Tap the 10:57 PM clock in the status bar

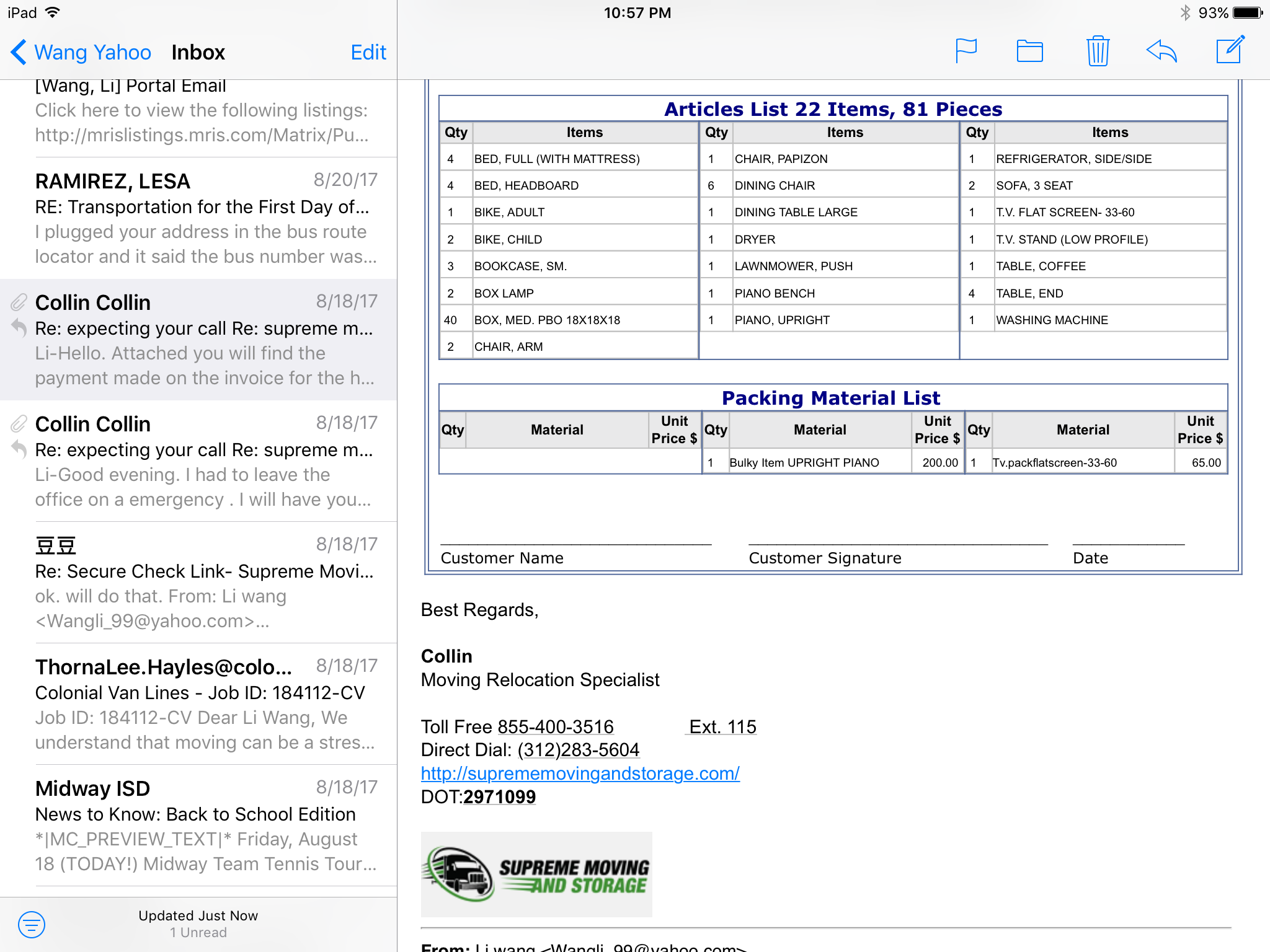(x=637, y=12)
